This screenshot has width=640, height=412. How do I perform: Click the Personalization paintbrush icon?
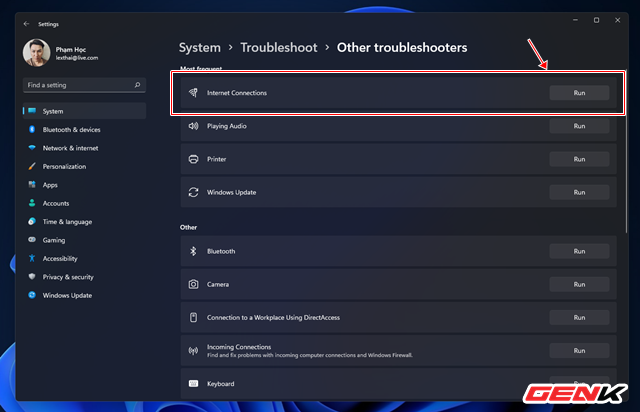pyautogui.click(x=32, y=166)
